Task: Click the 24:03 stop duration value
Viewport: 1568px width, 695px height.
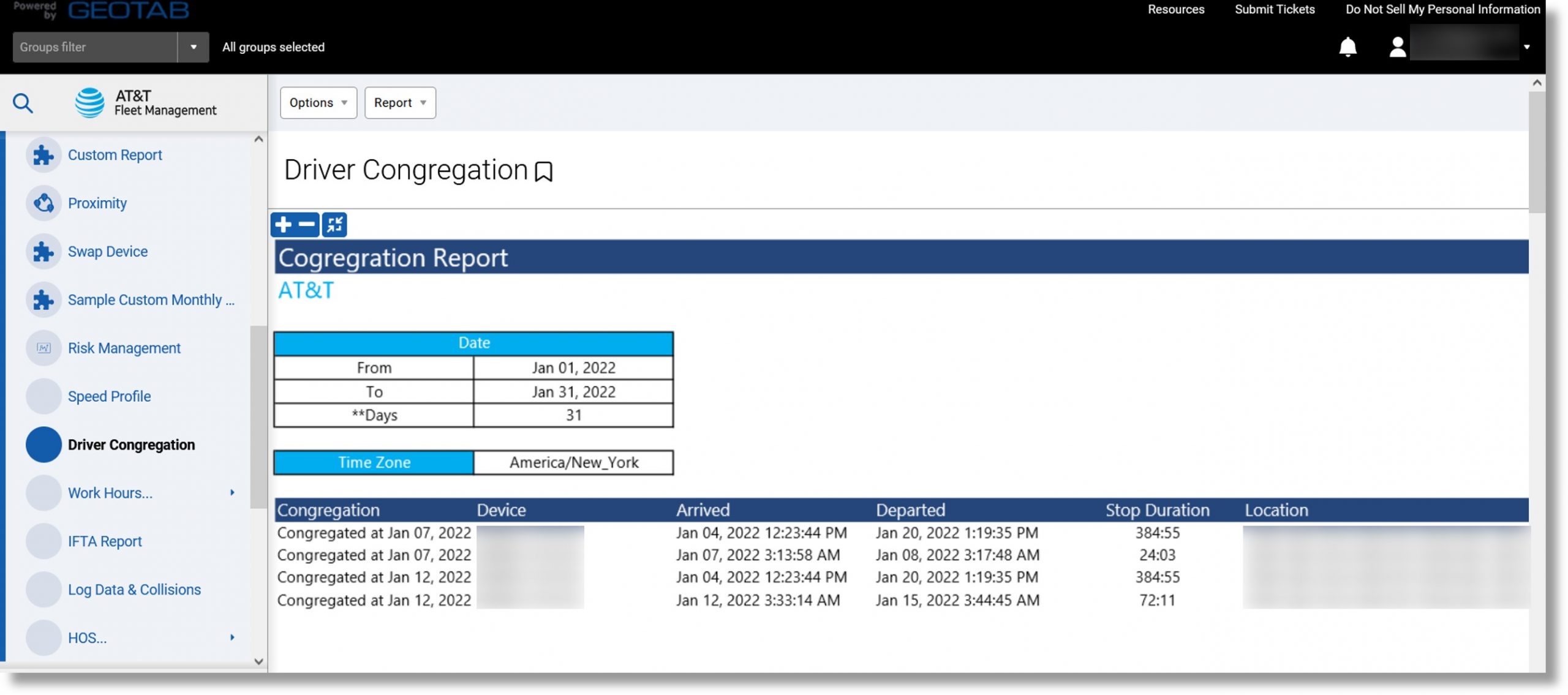Action: point(1157,555)
